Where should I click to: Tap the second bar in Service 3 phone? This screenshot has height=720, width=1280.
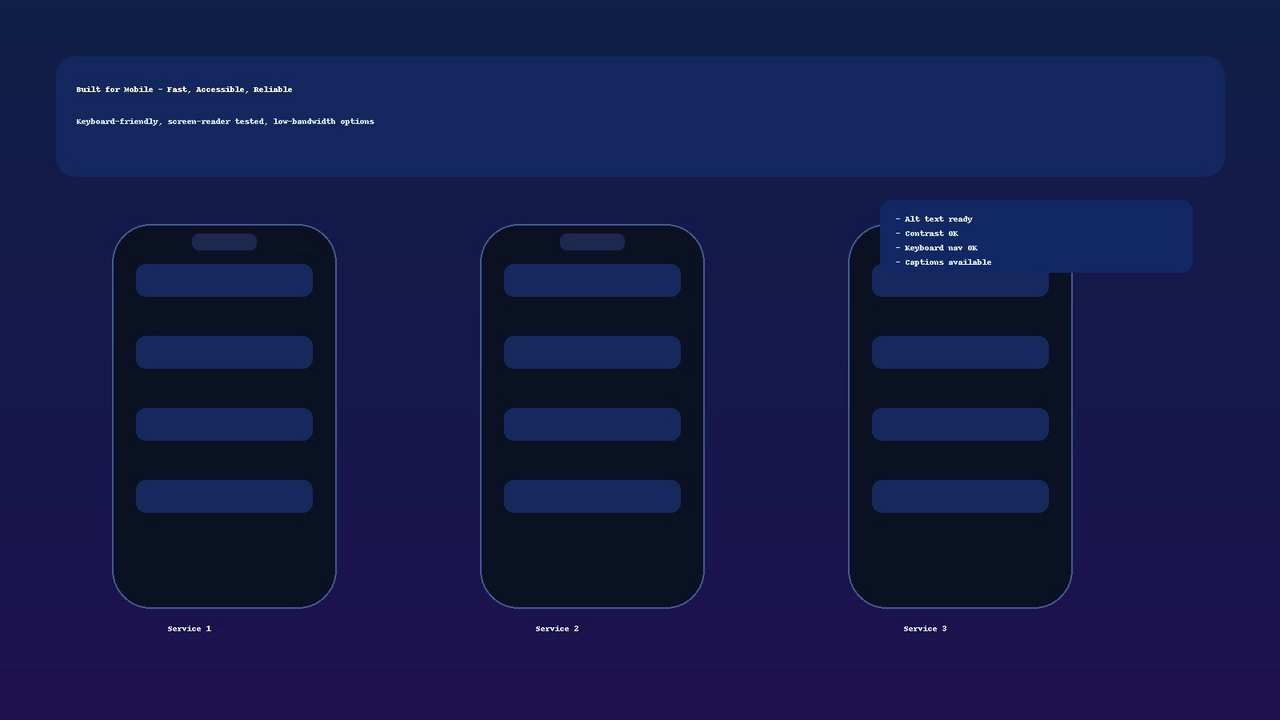[960, 353]
